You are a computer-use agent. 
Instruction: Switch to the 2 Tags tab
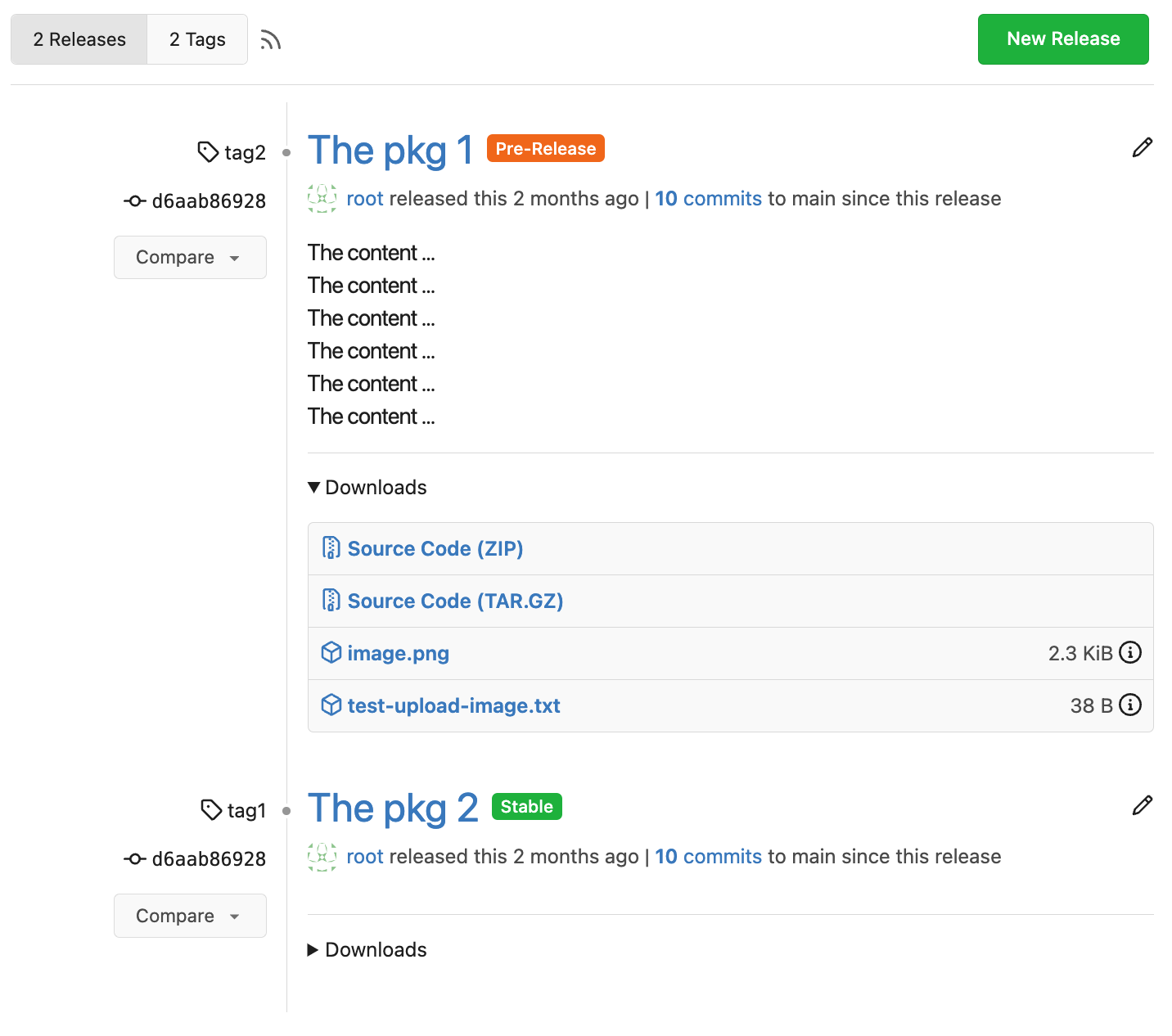(x=197, y=39)
